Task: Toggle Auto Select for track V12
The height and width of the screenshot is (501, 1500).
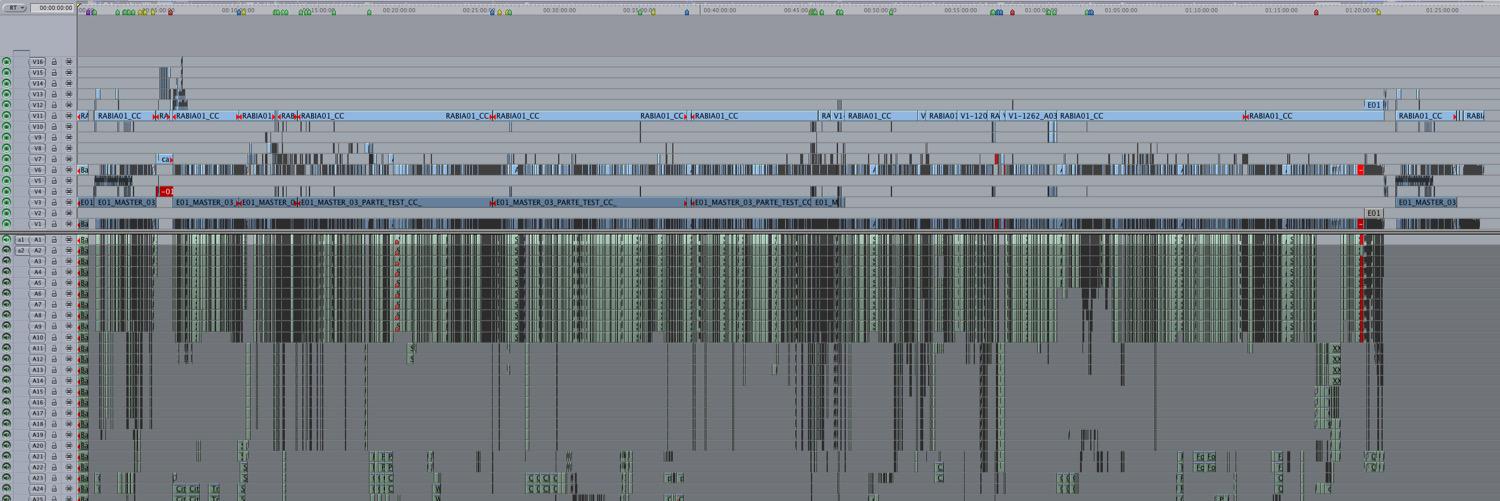Action: 69,105
